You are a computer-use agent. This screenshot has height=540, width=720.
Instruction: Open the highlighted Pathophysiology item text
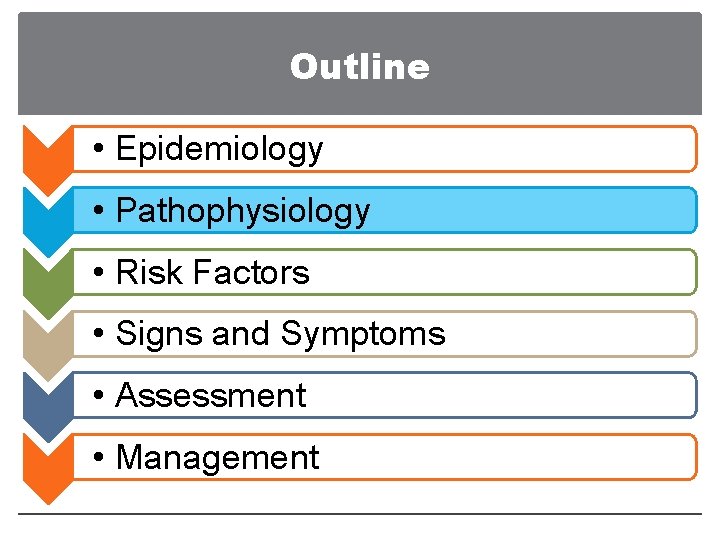point(243,211)
